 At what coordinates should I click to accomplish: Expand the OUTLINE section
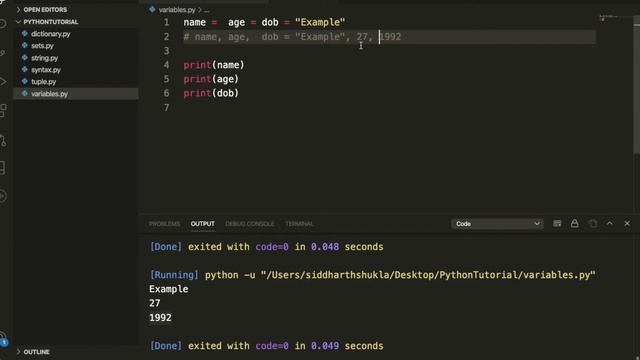(36, 352)
